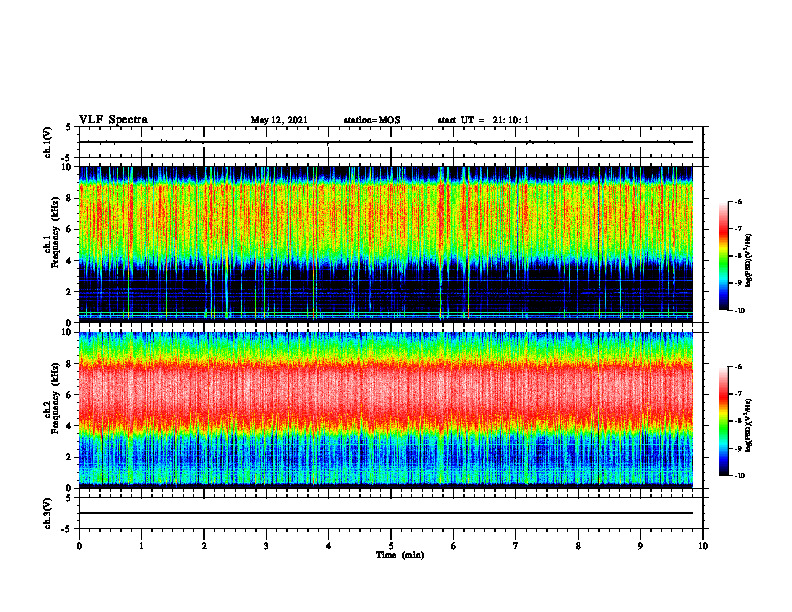Click the ch.1 spectrogram panel

(386, 244)
